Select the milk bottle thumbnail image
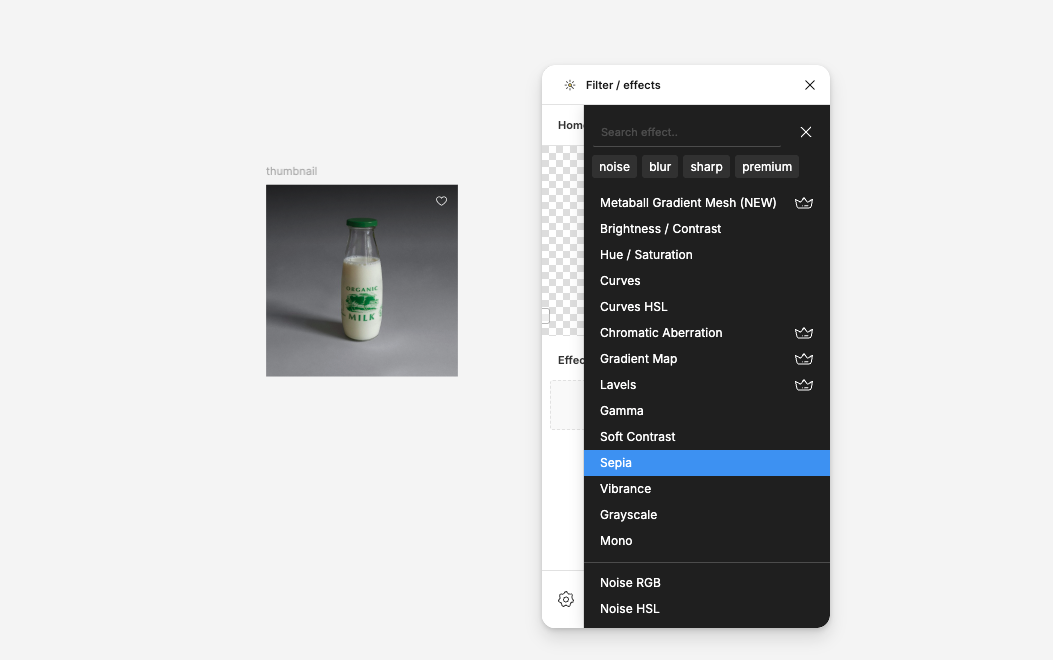 coord(361,281)
